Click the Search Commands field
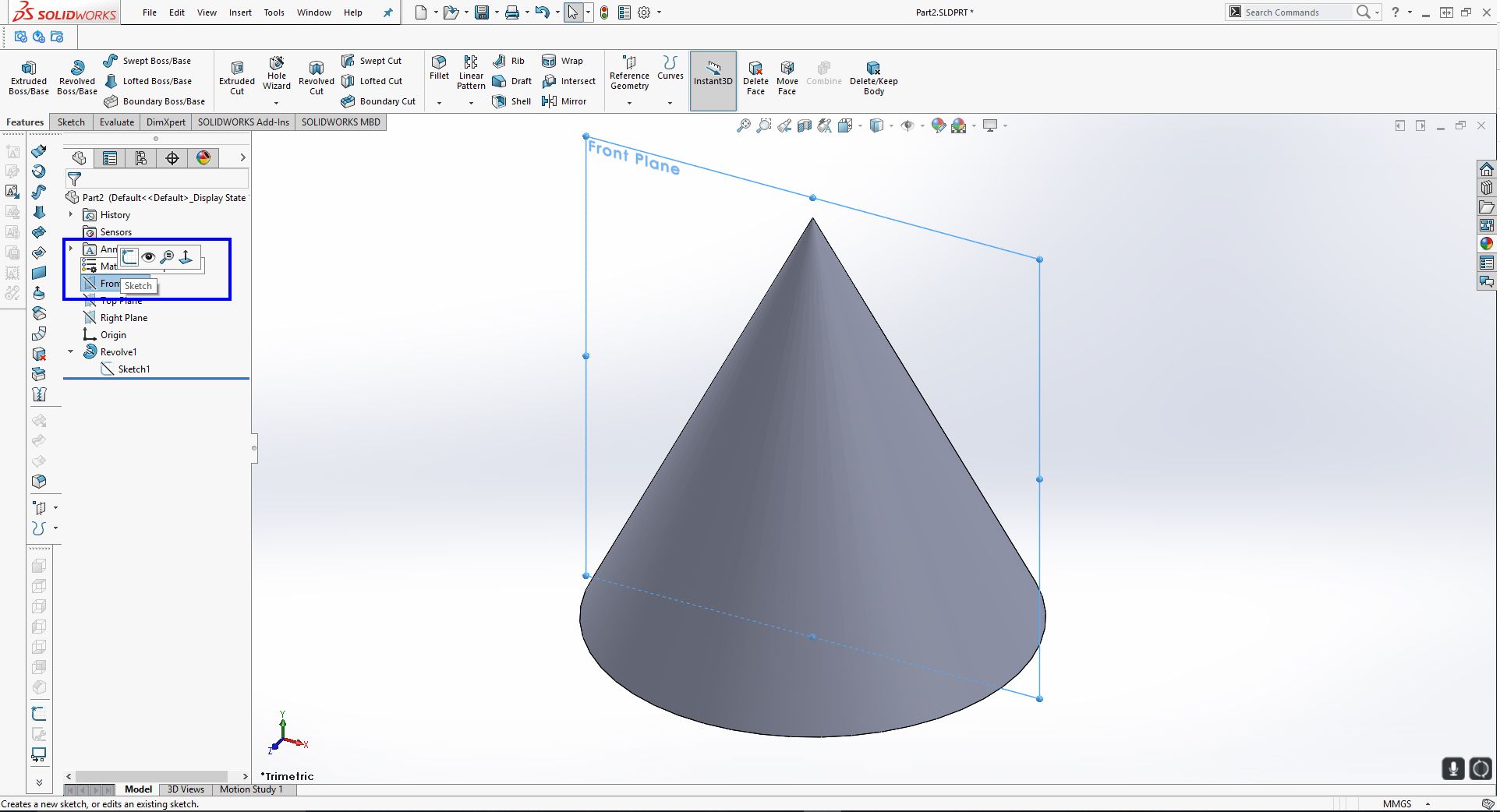 pos(1297,12)
